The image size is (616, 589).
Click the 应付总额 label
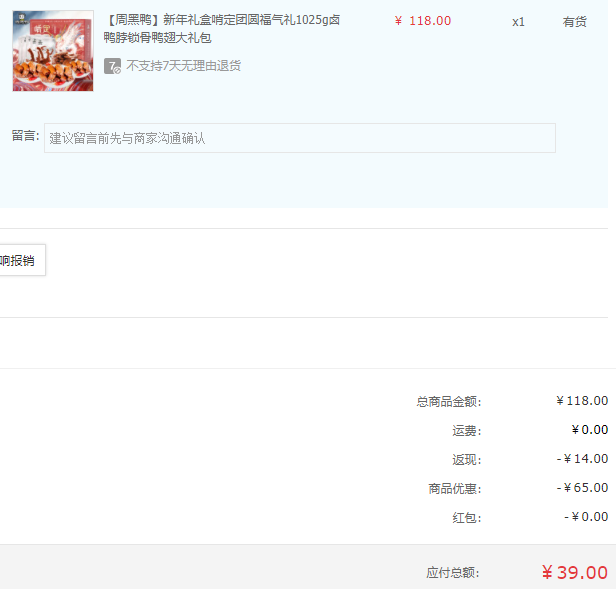click(453, 572)
